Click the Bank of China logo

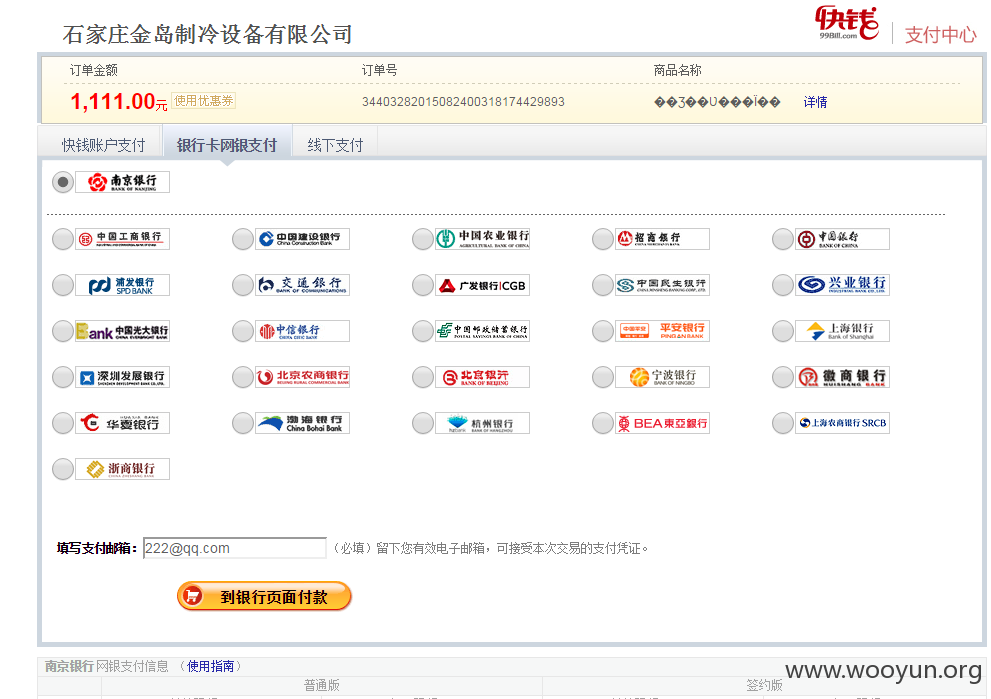pos(842,239)
